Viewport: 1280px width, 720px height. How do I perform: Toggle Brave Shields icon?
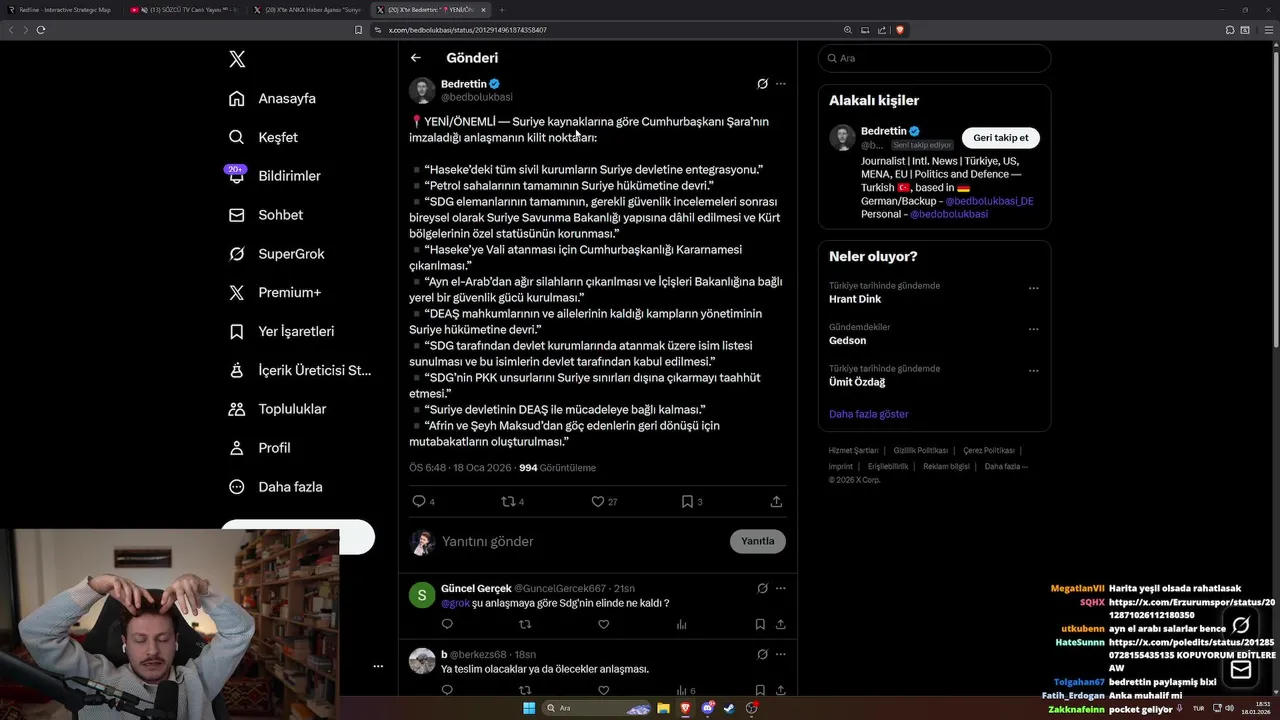coord(900,30)
